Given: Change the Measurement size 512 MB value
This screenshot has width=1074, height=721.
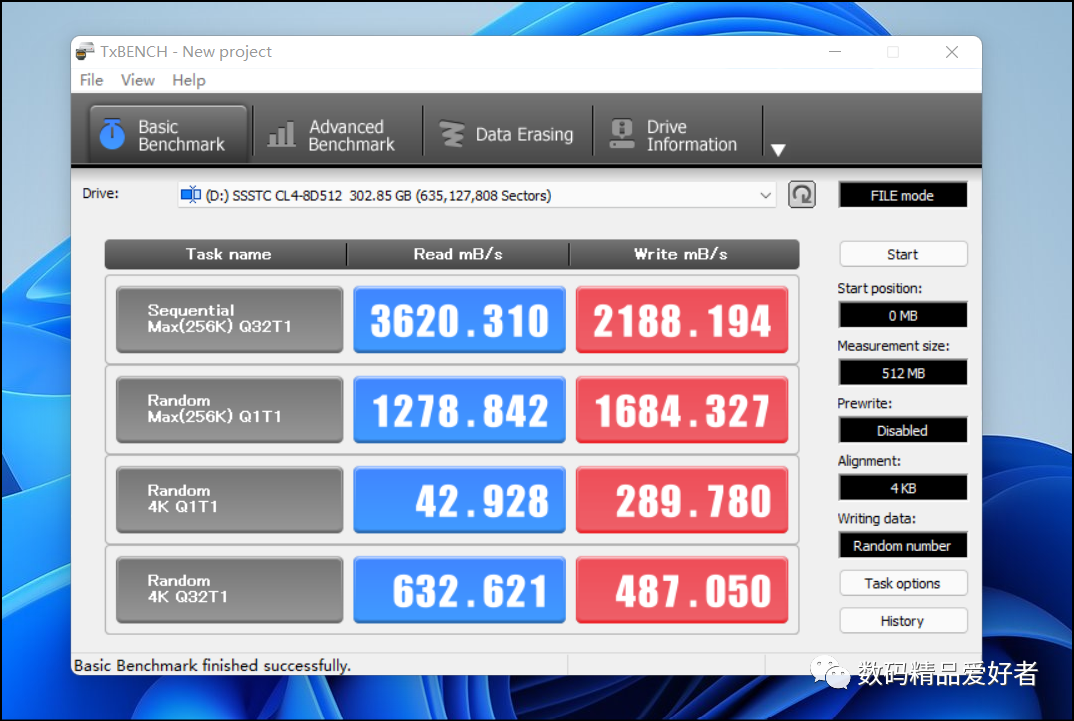Looking at the screenshot, I should coord(903,373).
